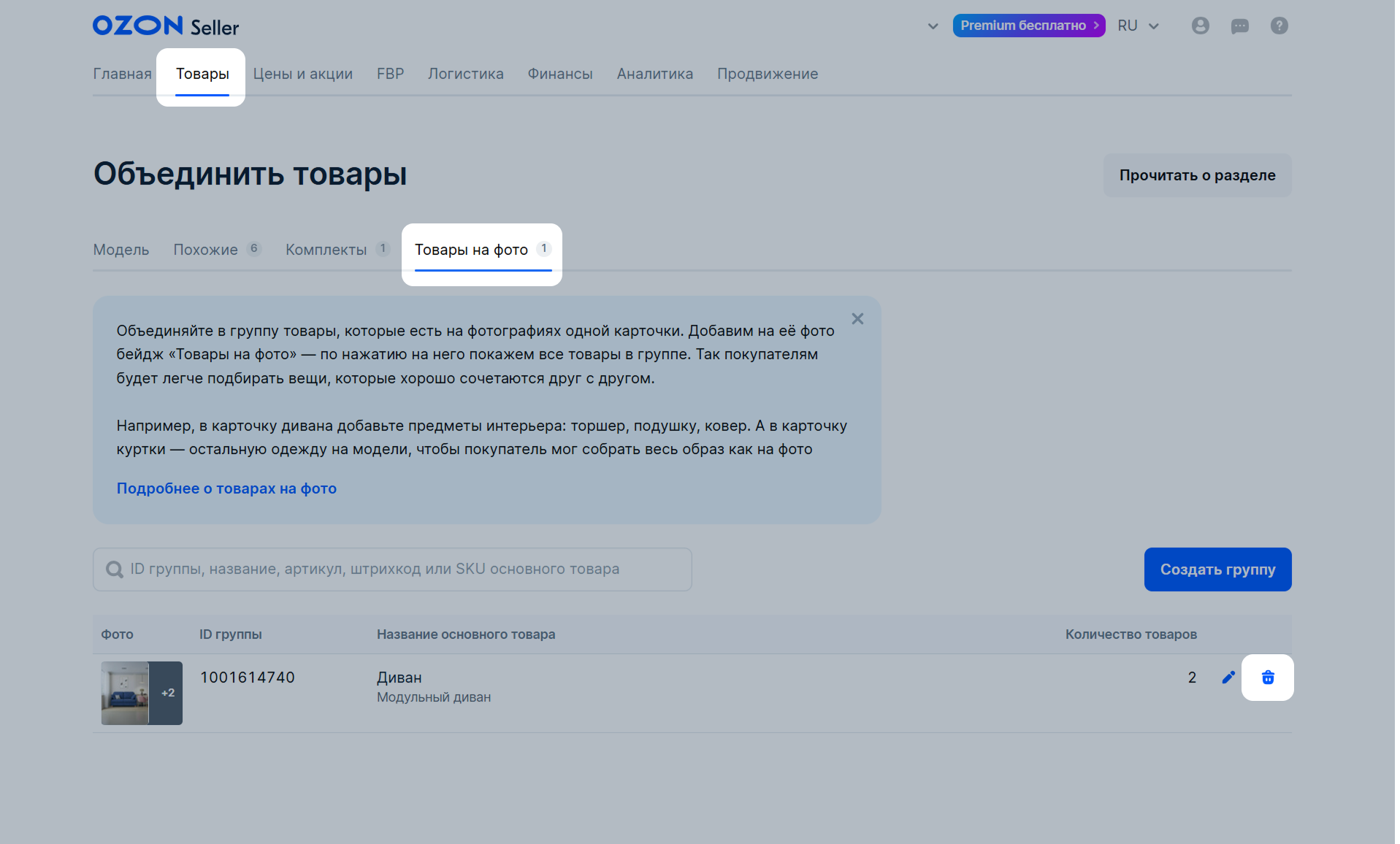Switch to the Похожие tab
1400x844 pixels.
[217, 250]
